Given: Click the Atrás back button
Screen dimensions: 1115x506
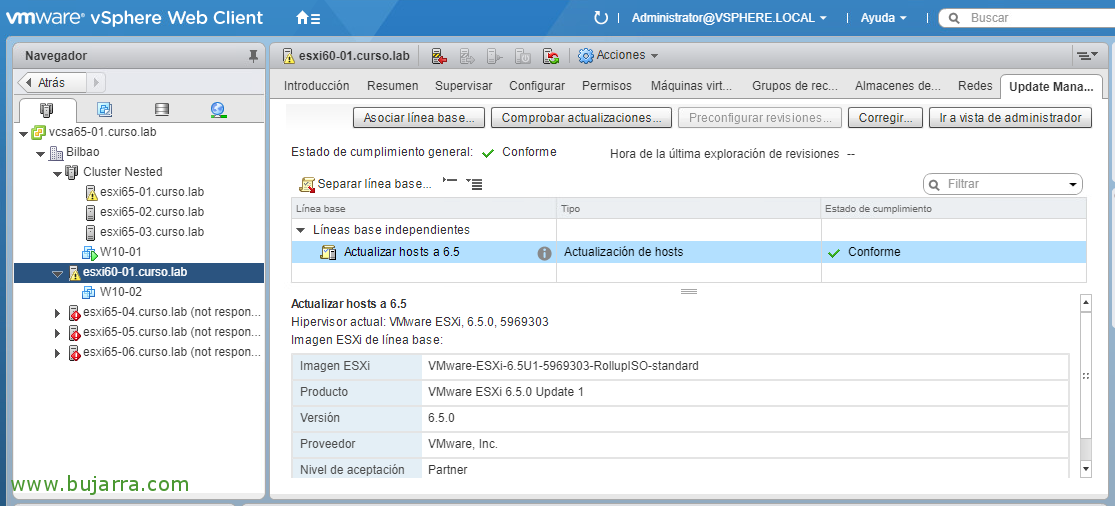Looking at the screenshot, I should pyautogui.click(x=50, y=82).
